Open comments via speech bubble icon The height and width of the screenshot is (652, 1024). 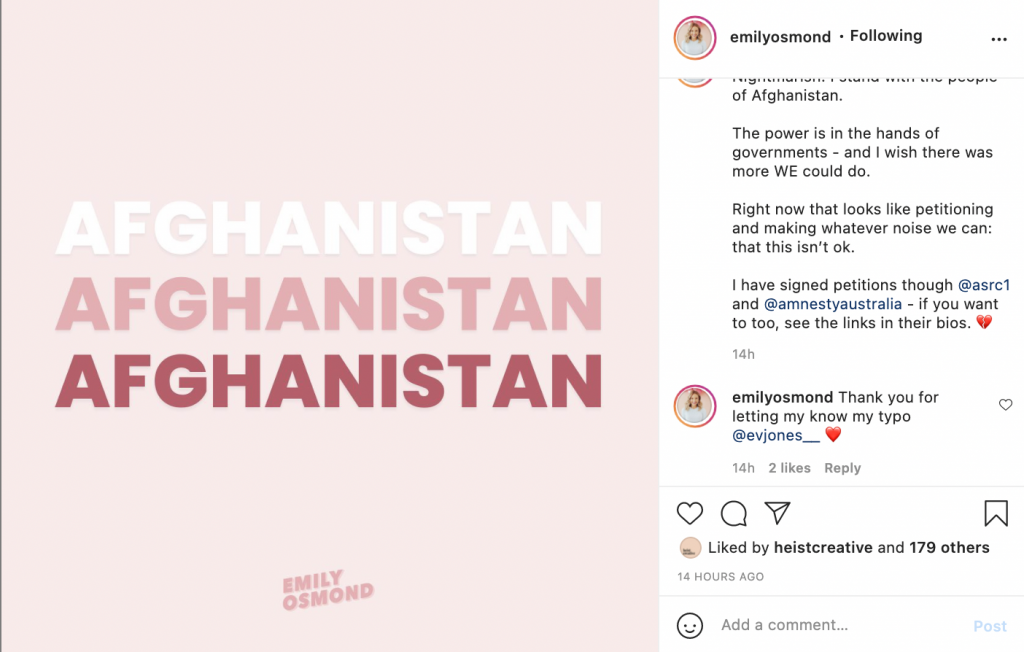[x=734, y=514]
